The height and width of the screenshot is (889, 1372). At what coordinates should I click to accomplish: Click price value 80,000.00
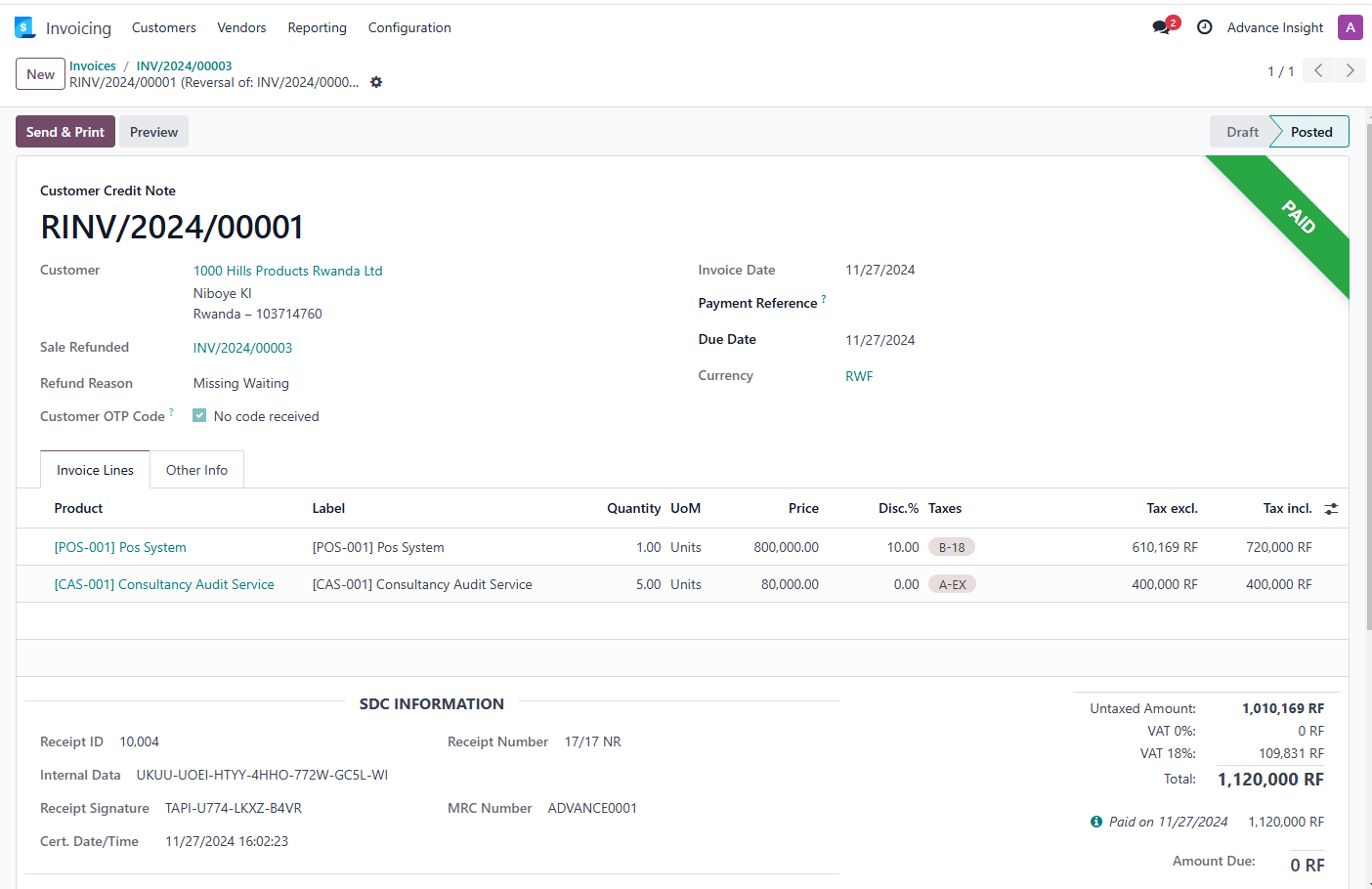coord(790,584)
